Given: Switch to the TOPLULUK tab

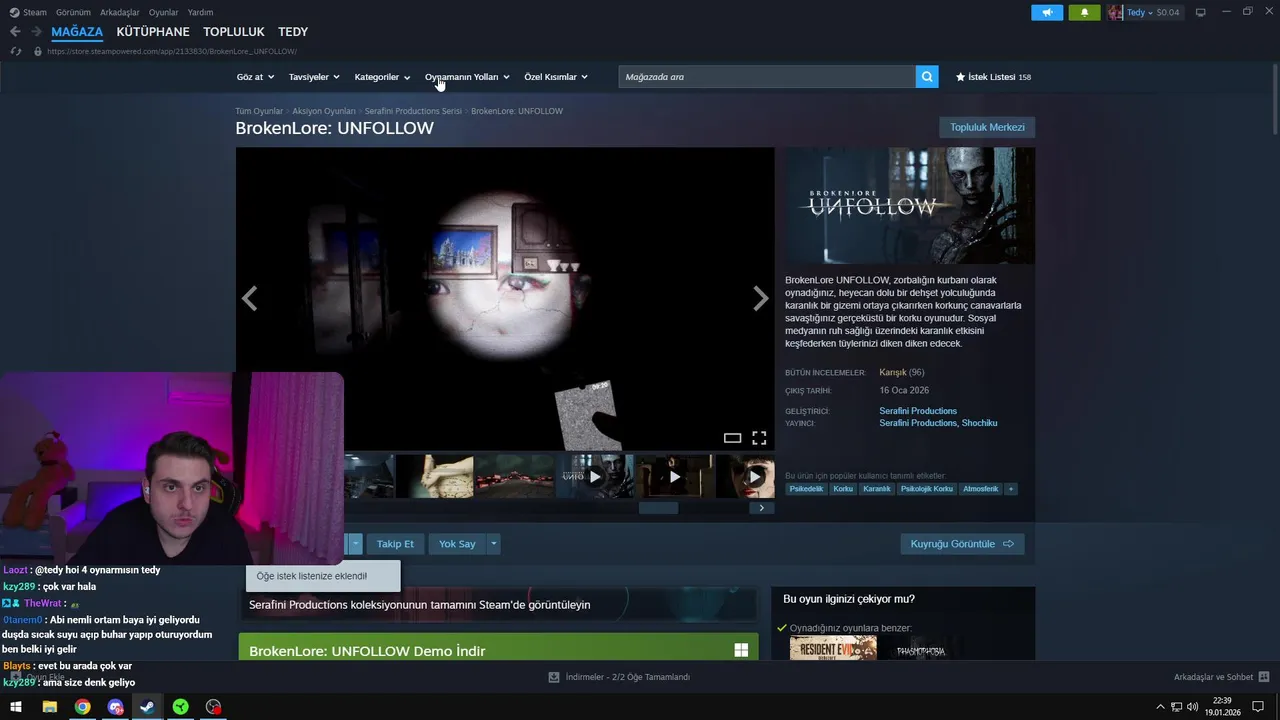Looking at the screenshot, I should pos(234,32).
